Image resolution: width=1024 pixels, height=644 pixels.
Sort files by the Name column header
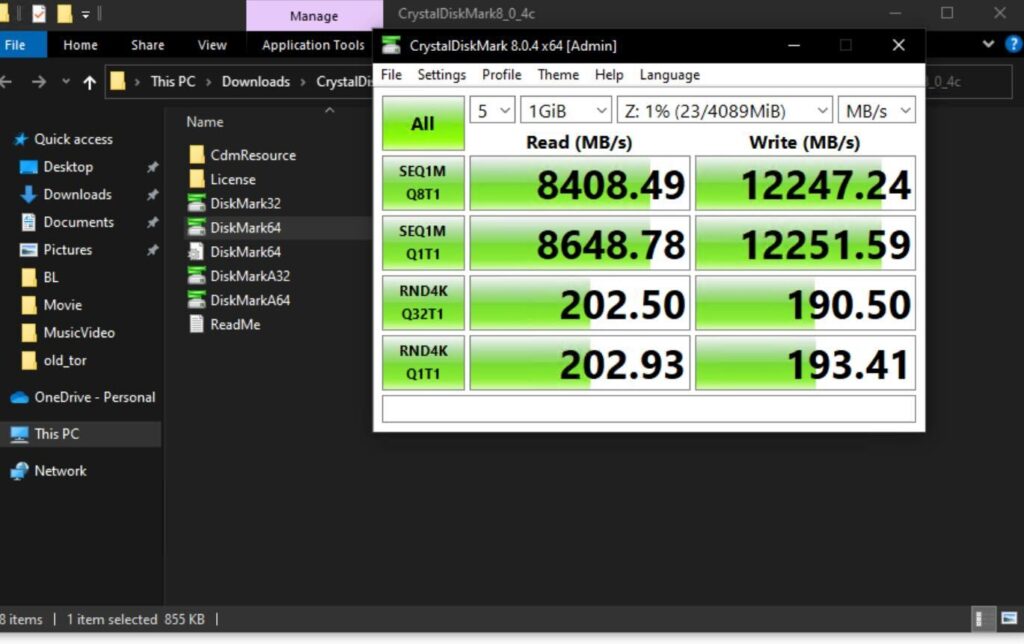click(204, 122)
